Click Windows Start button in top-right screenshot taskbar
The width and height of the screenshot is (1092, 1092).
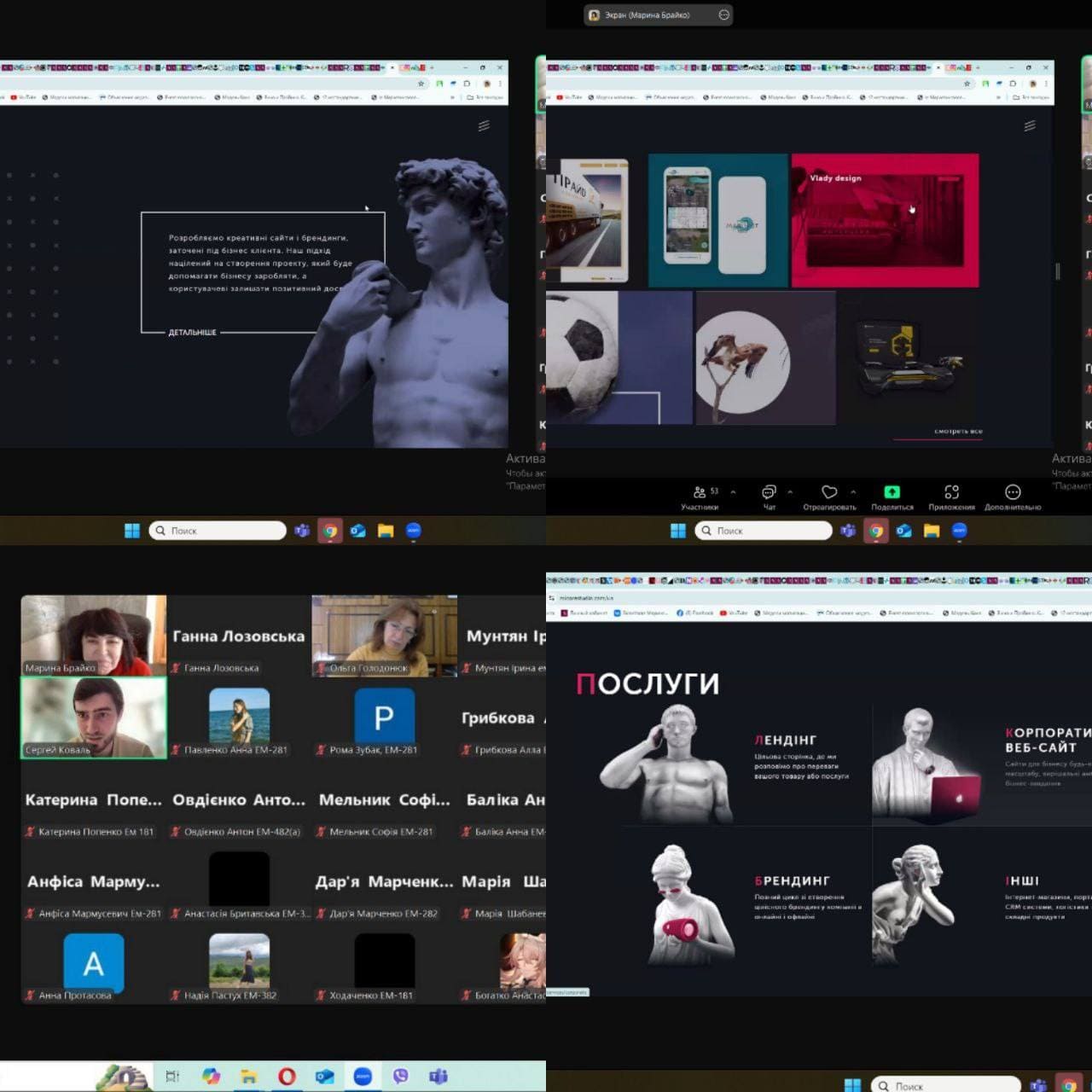[x=678, y=531]
